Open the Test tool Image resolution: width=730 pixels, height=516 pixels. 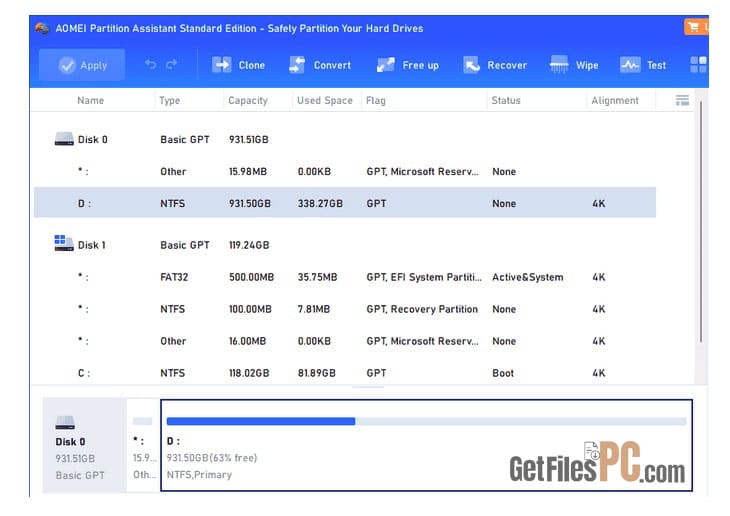click(x=643, y=65)
